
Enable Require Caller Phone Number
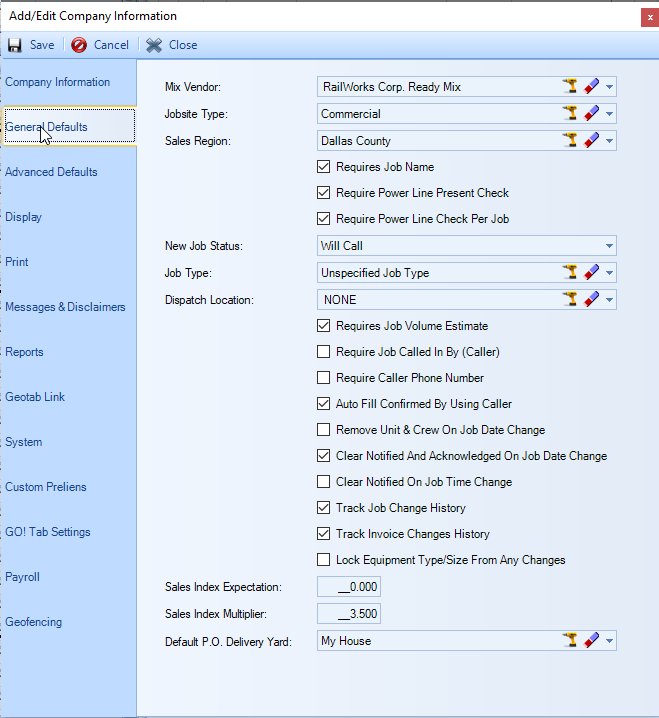(x=323, y=378)
